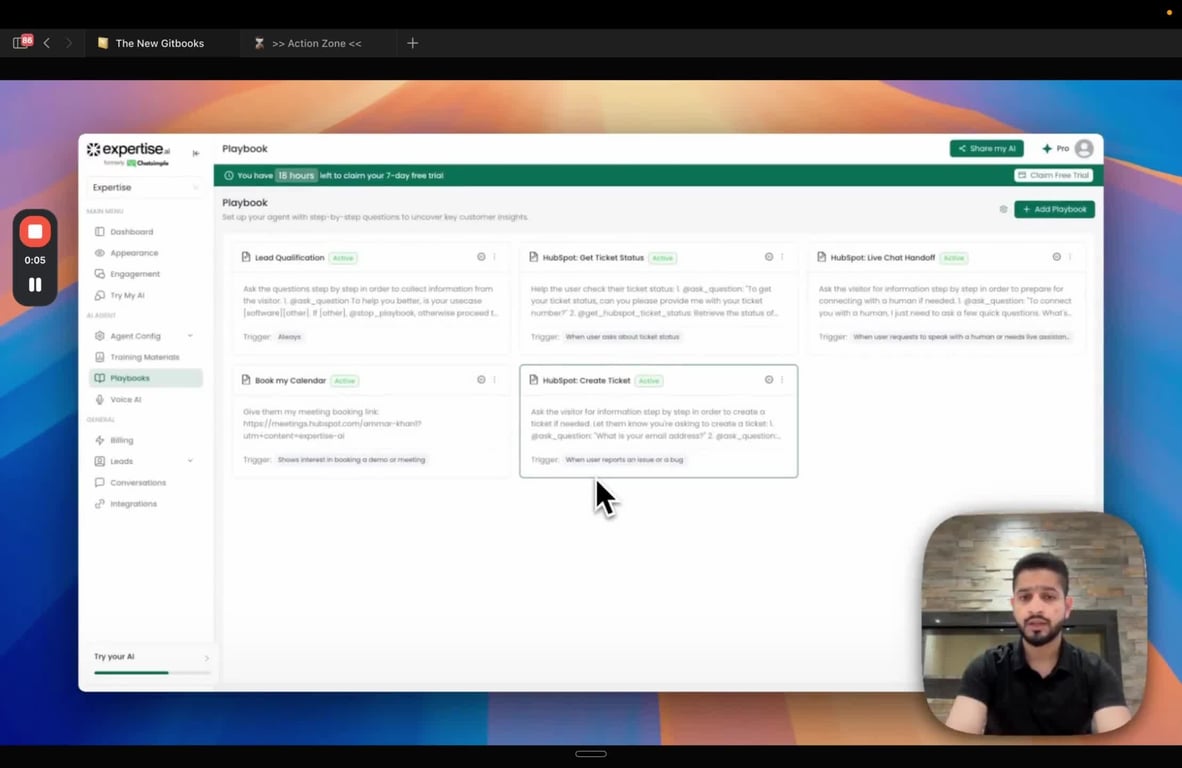Click the Claim Free Trial button

[x=1053, y=175]
